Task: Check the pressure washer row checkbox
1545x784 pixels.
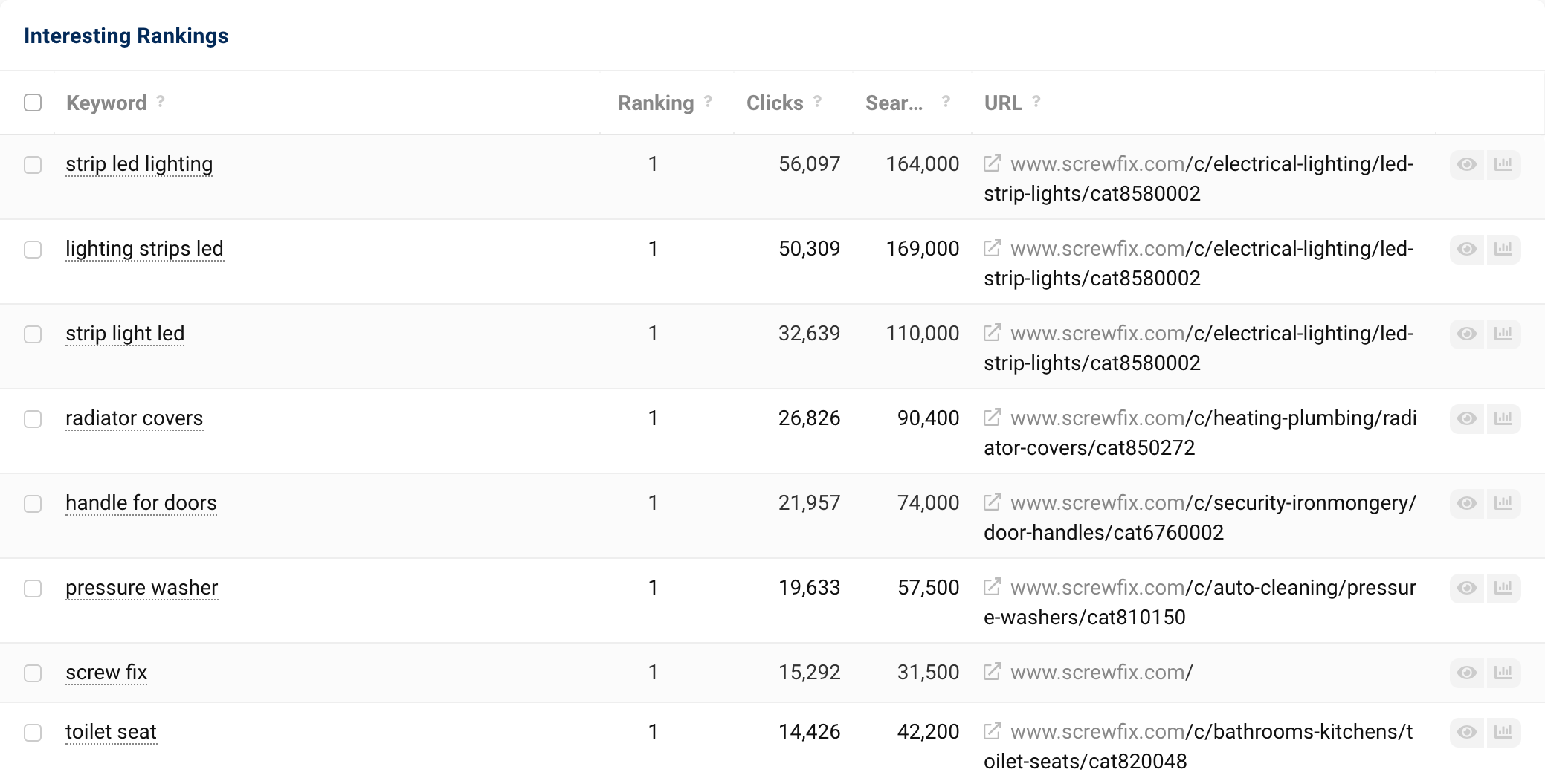Action: point(33,589)
